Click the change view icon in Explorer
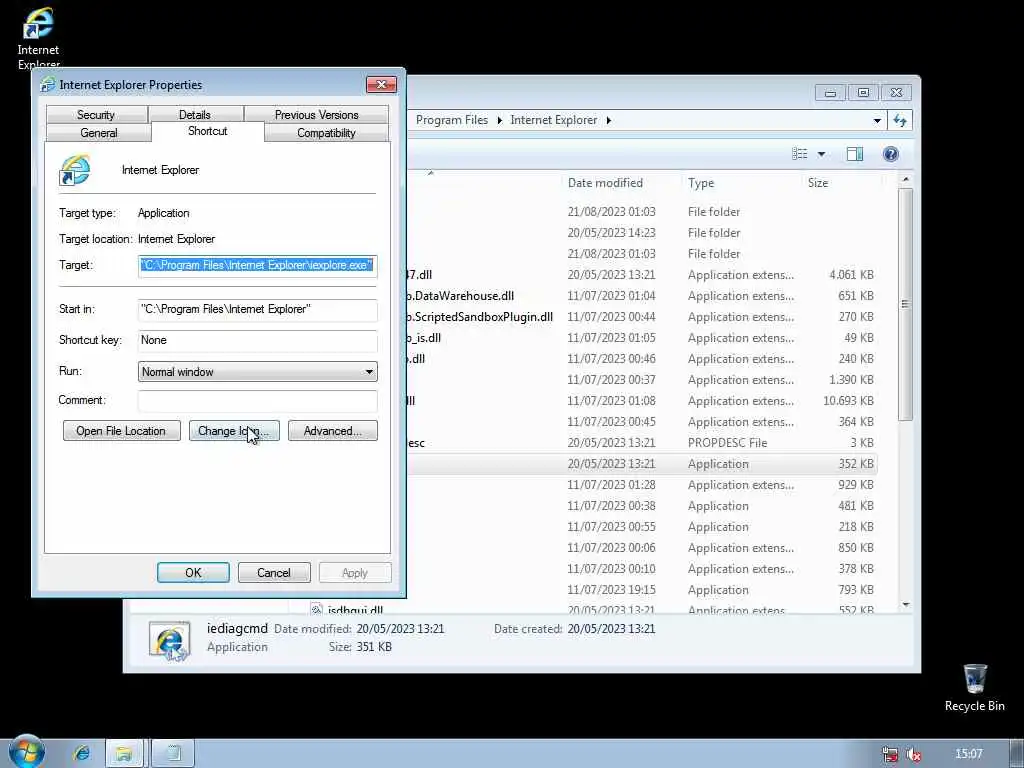This screenshot has width=1024, height=768. tap(799, 153)
